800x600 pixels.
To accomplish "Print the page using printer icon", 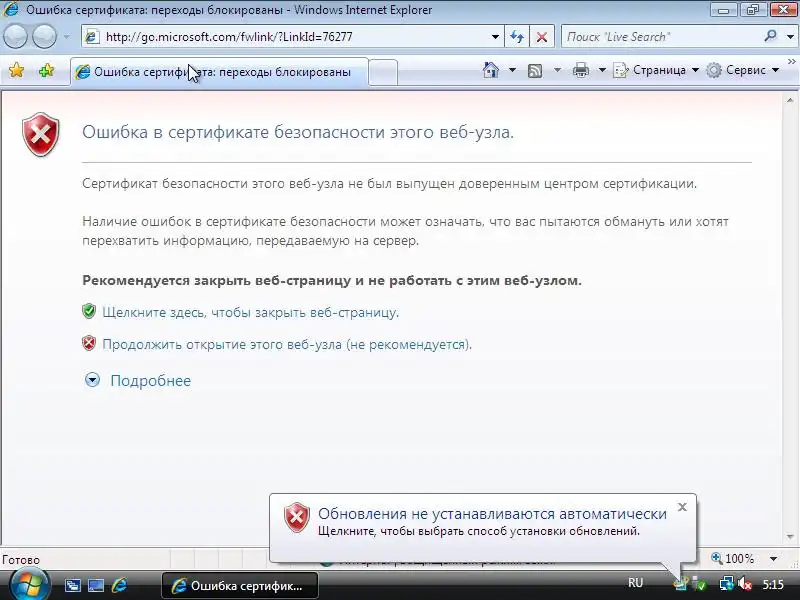I will click(581, 70).
